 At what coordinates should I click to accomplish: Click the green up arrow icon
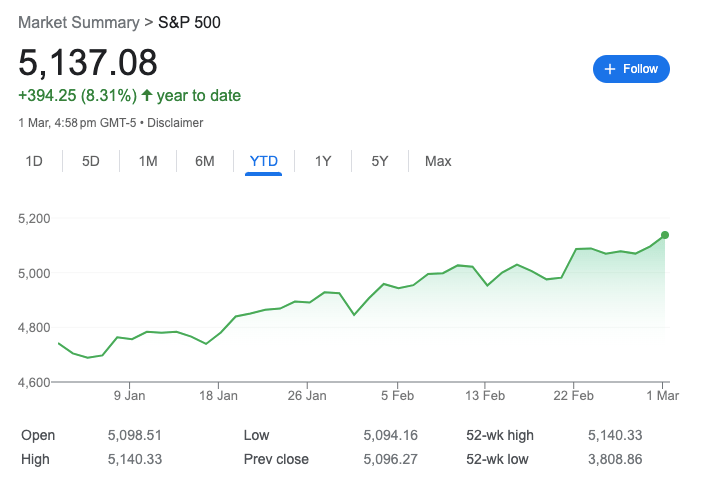[147, 96]
